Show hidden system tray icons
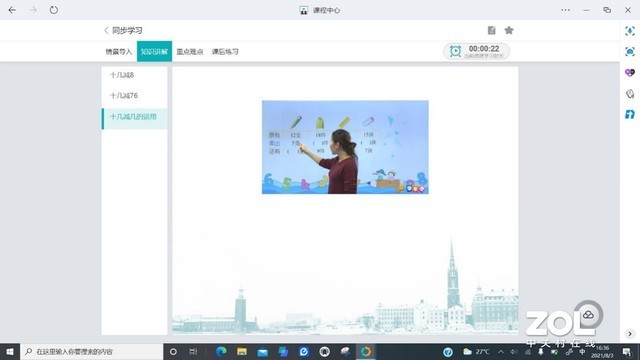This screenshot has width=640, height=360. point(501,351)
